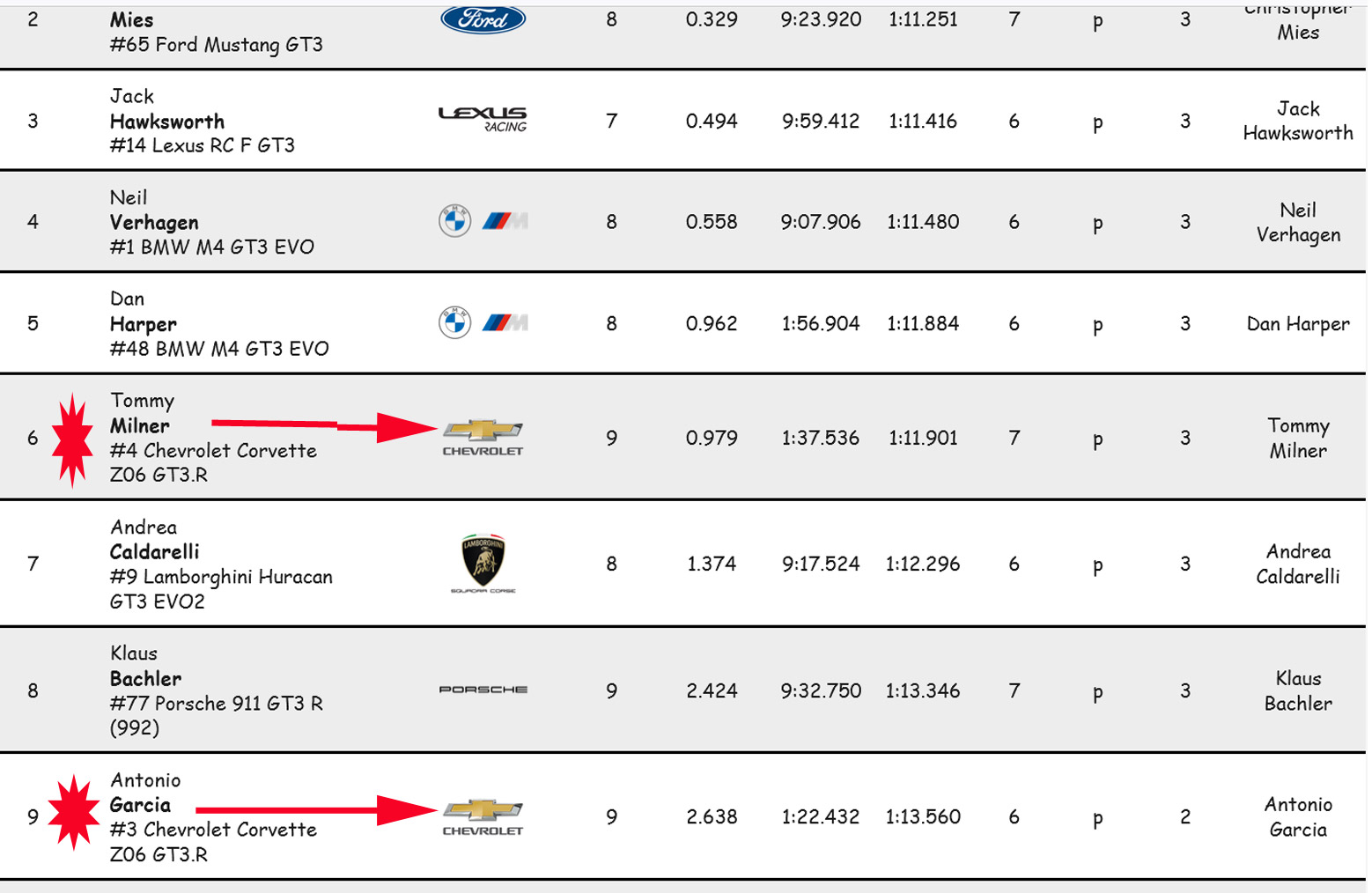Click Klaus Bachler's best lap time 1:13.346
Screen dimensions: 1372x893
pos(922,690)
